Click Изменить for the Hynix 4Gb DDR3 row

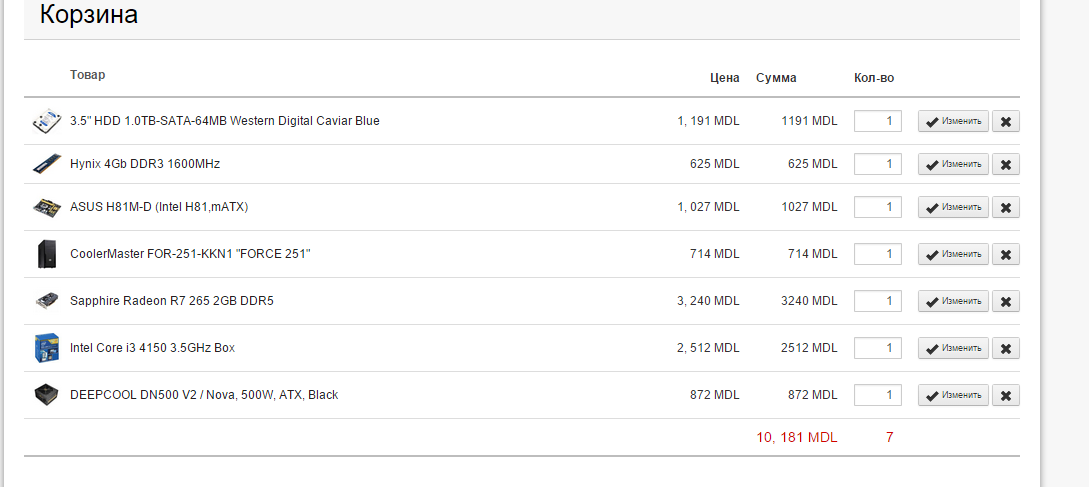pos(953,165)
